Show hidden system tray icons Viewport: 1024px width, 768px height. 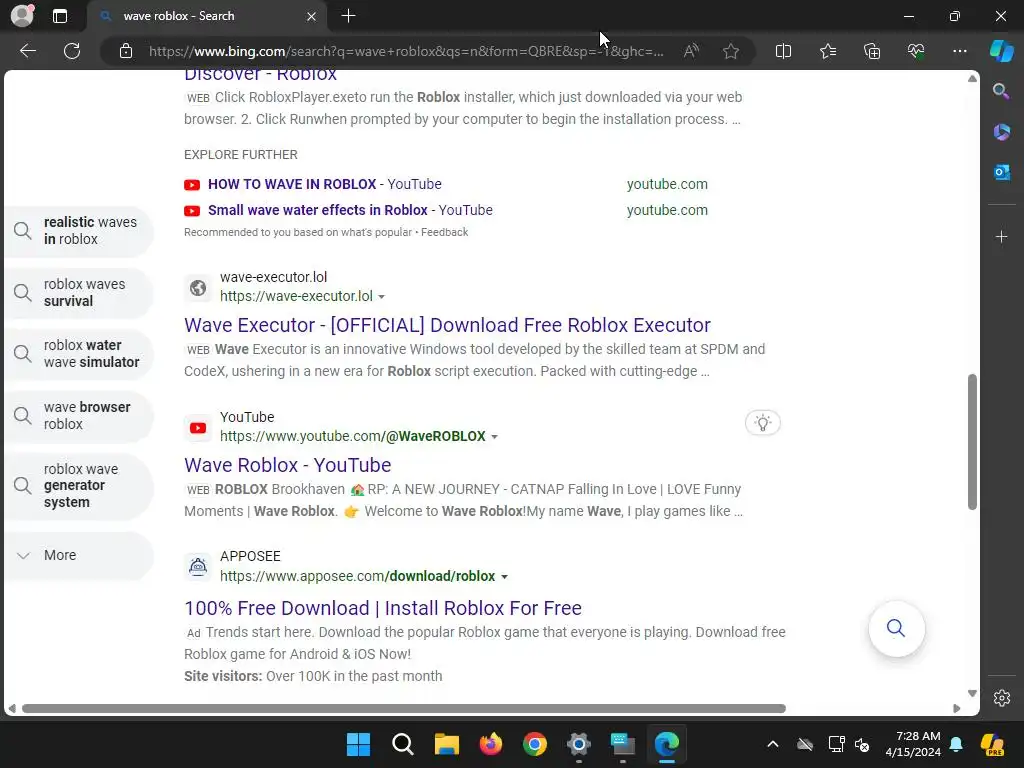coord(773,744)
